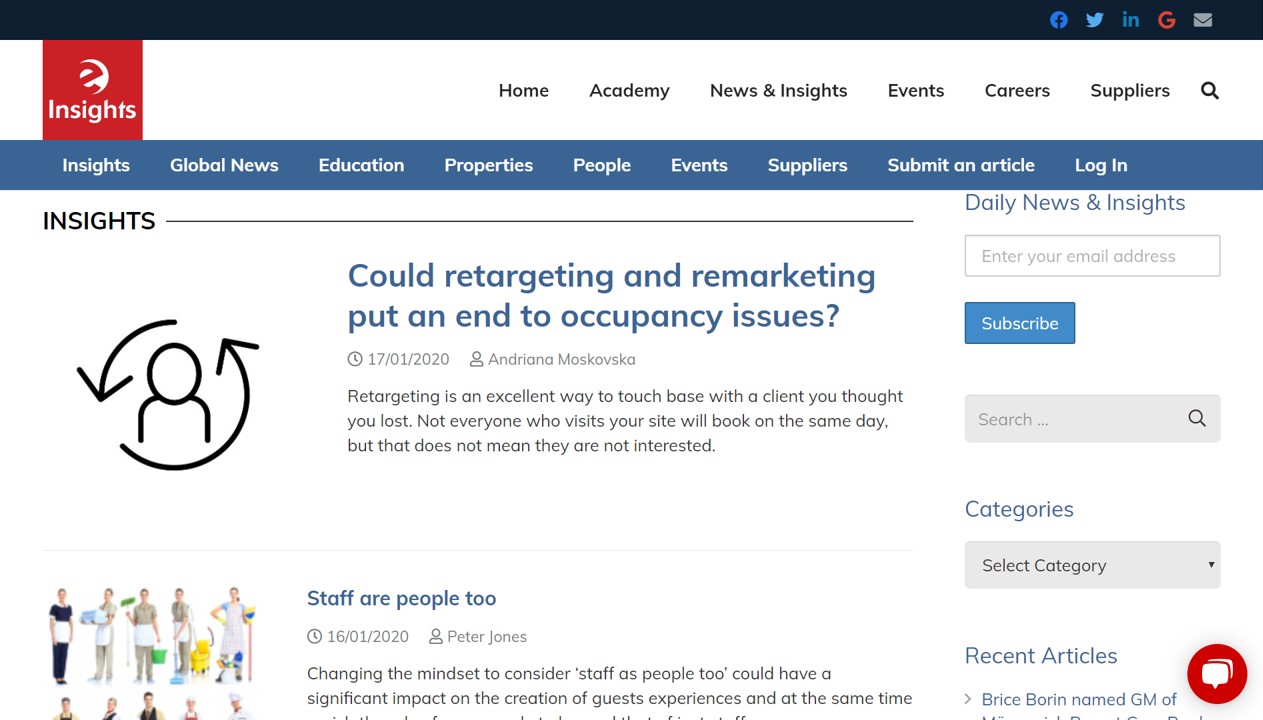This screenshot has height=720, width=1263.
Task: Click the email envelope icon
Action: point(1202,20)
